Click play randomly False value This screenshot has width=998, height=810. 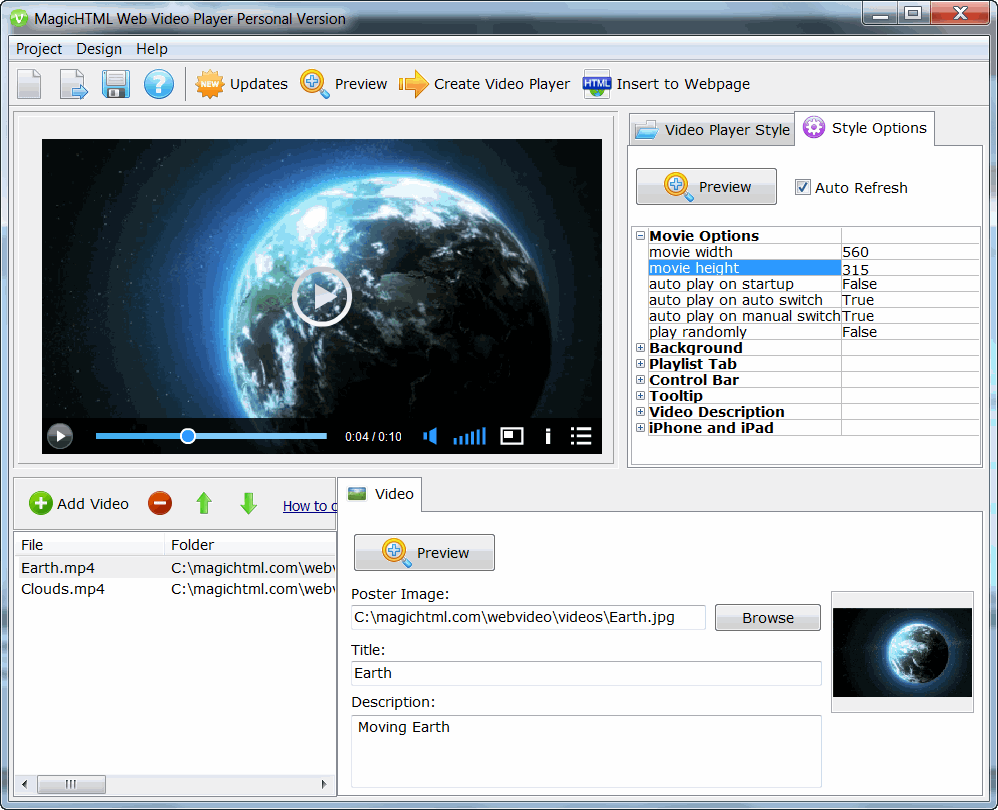910,332
